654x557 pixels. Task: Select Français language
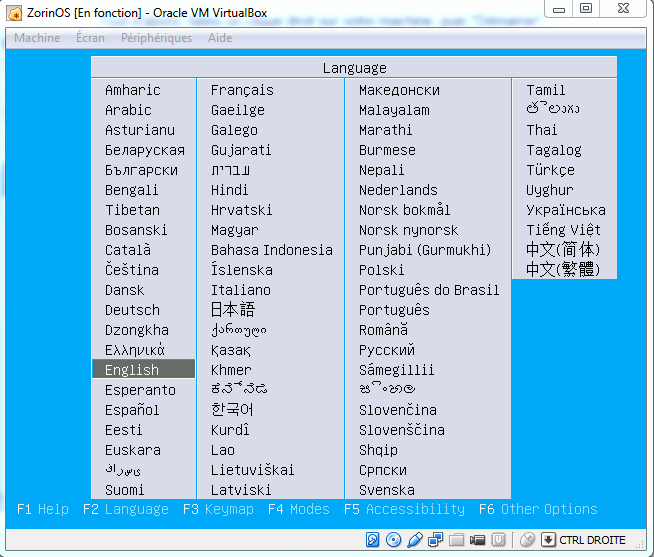tap(242, 90)
